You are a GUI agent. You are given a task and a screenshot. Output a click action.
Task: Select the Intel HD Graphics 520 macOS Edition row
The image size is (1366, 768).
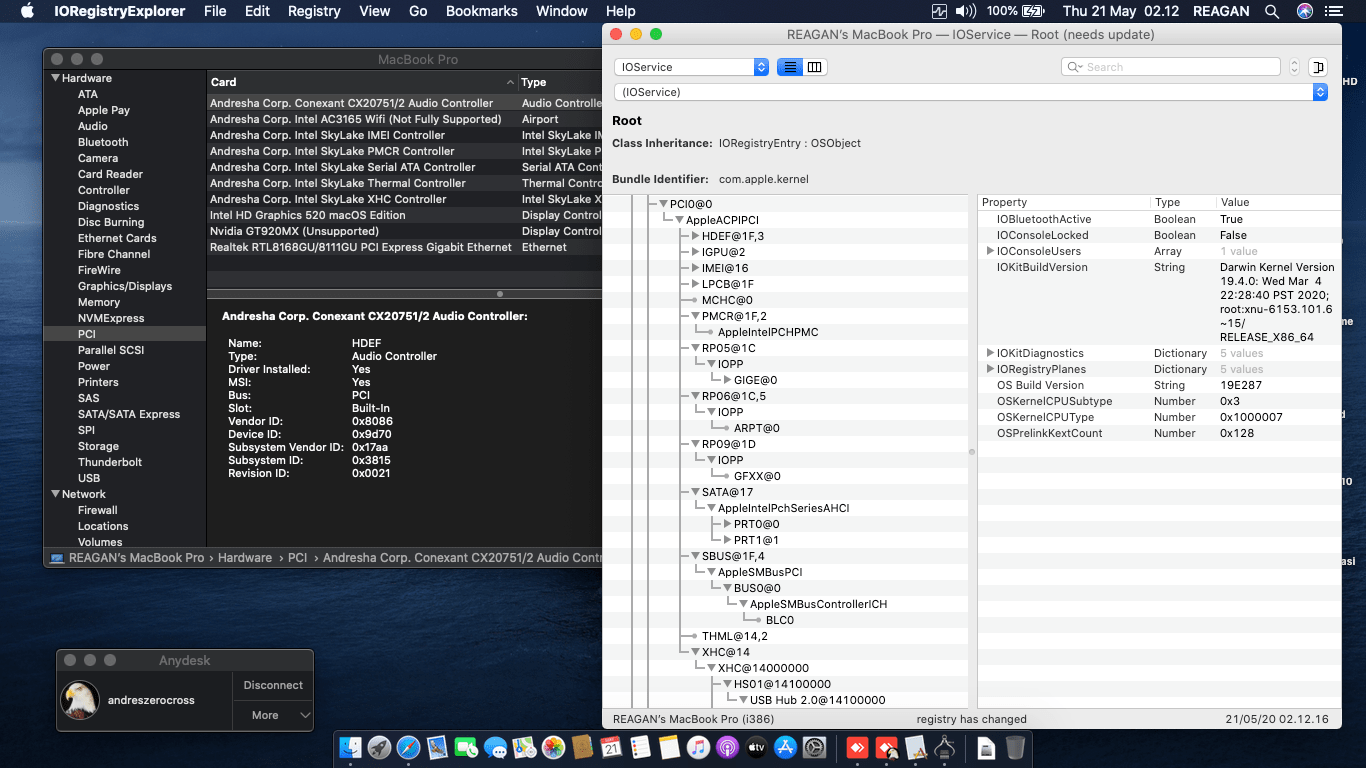(404, 215)
